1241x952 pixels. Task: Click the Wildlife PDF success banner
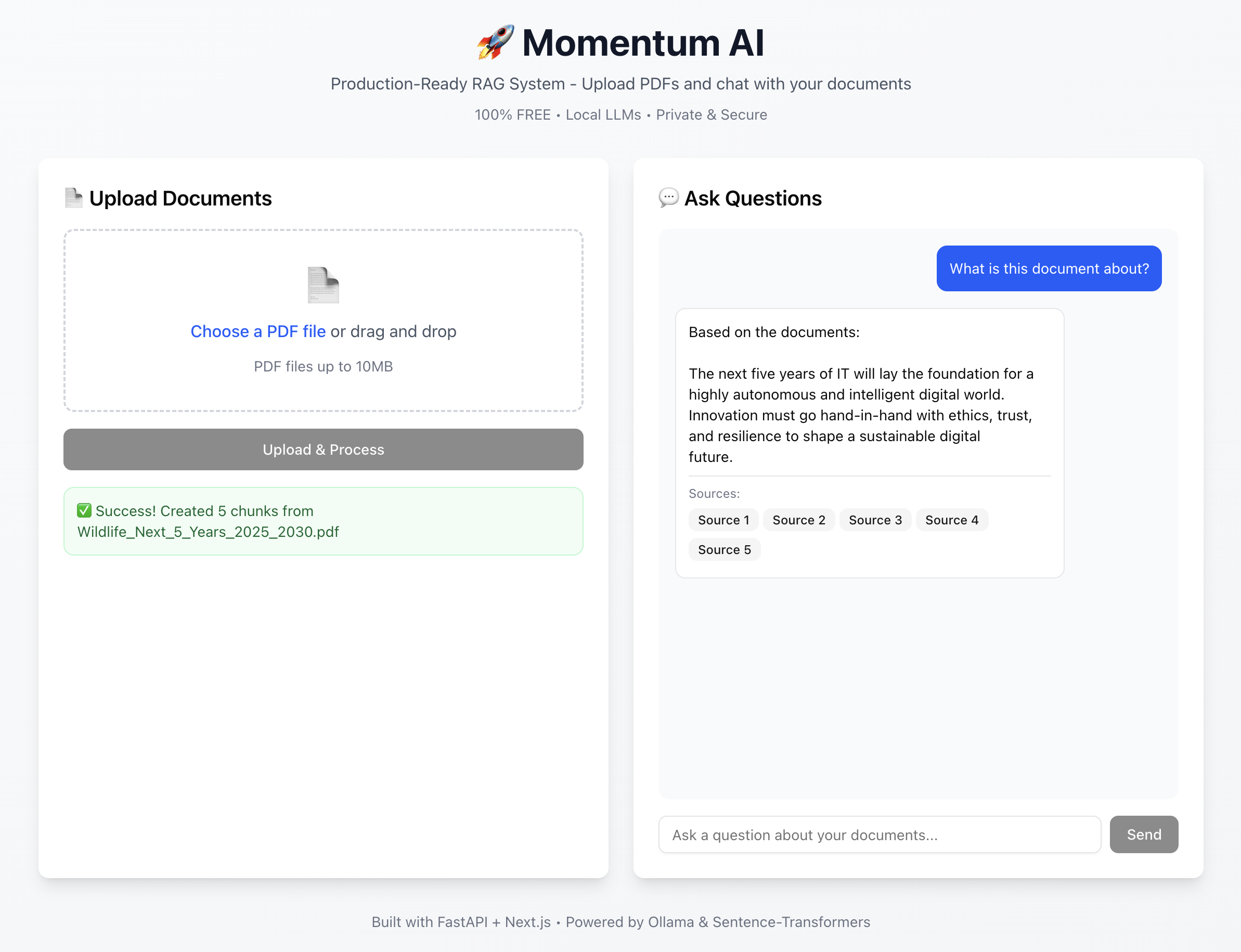(x=323, y=521)
